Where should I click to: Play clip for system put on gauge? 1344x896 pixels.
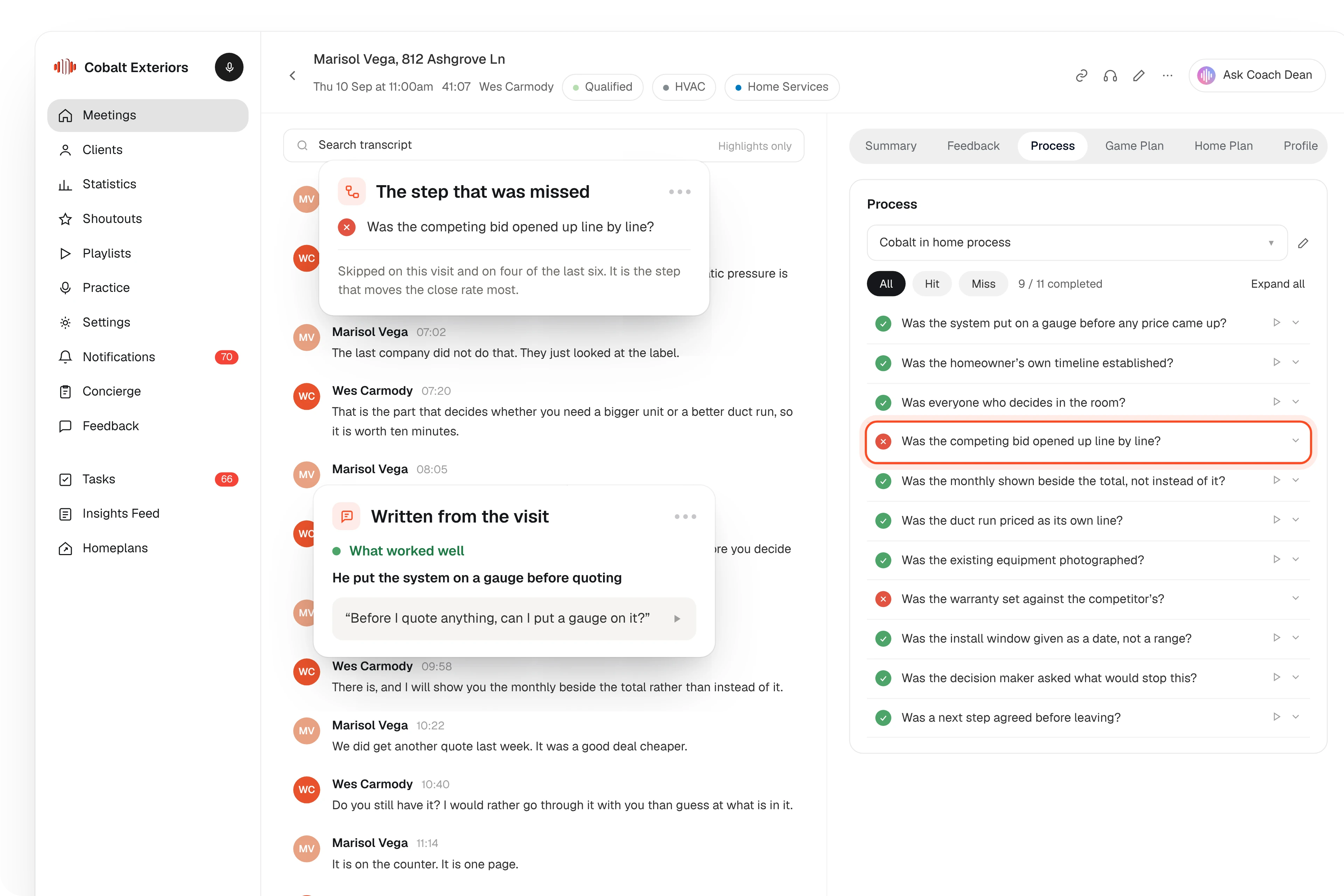pos(1276,323)
